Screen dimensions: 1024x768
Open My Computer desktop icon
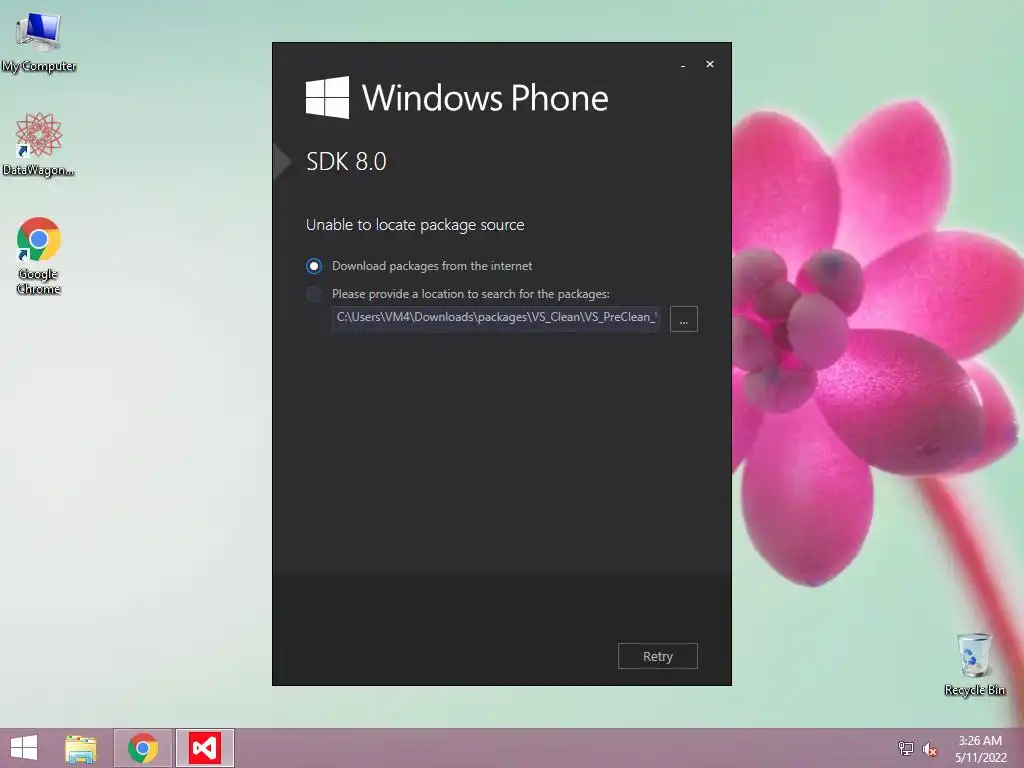(39, 40)
